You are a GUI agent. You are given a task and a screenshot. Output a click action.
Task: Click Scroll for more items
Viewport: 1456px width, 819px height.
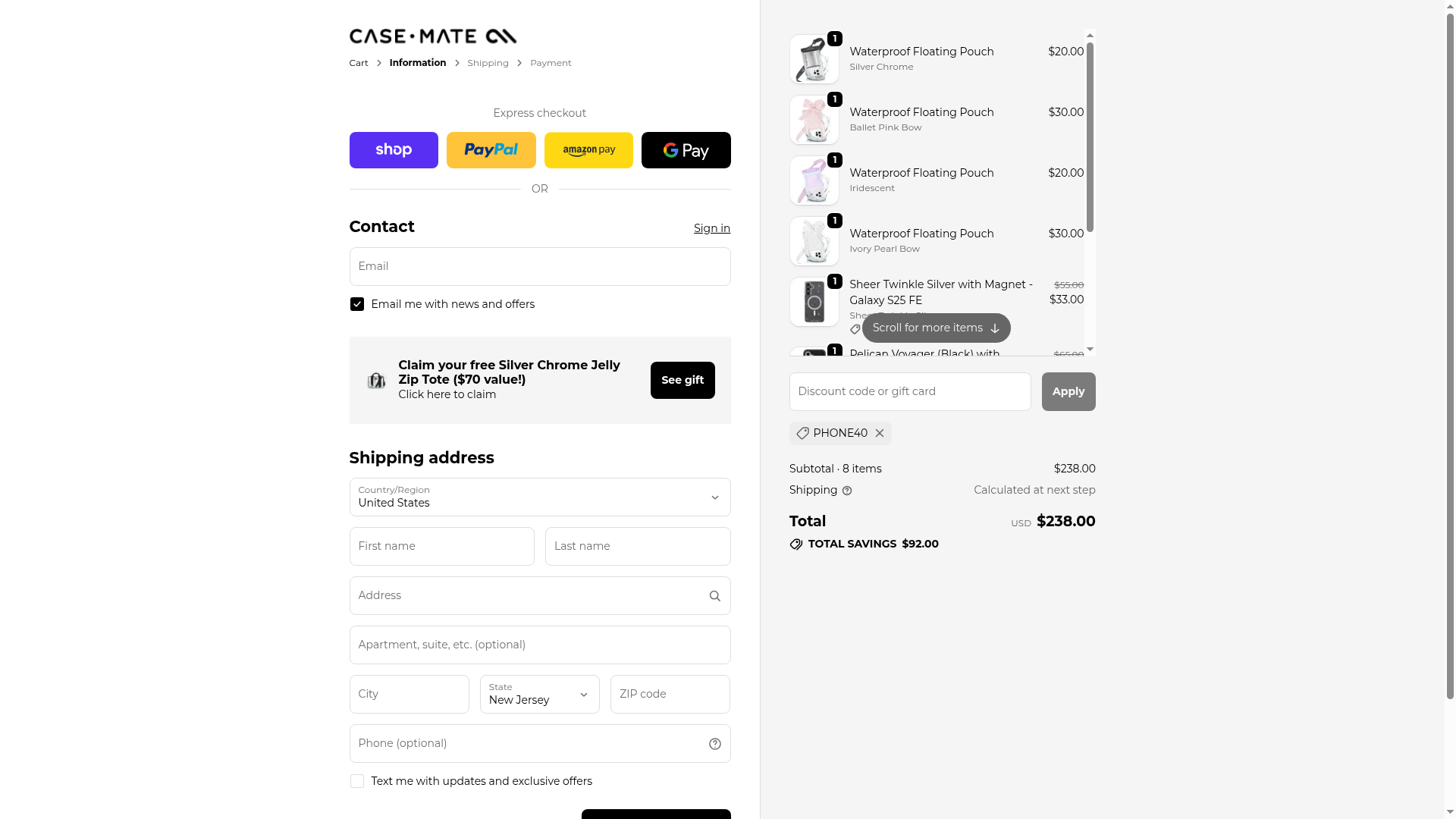pyautogui.click(x=936, y=328)
